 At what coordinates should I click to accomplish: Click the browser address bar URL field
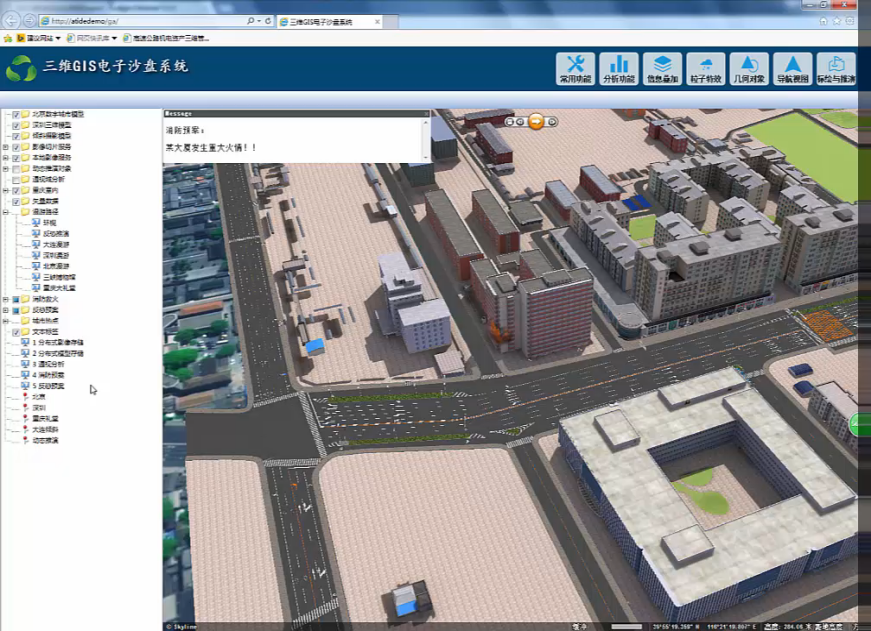click(140, 21)
